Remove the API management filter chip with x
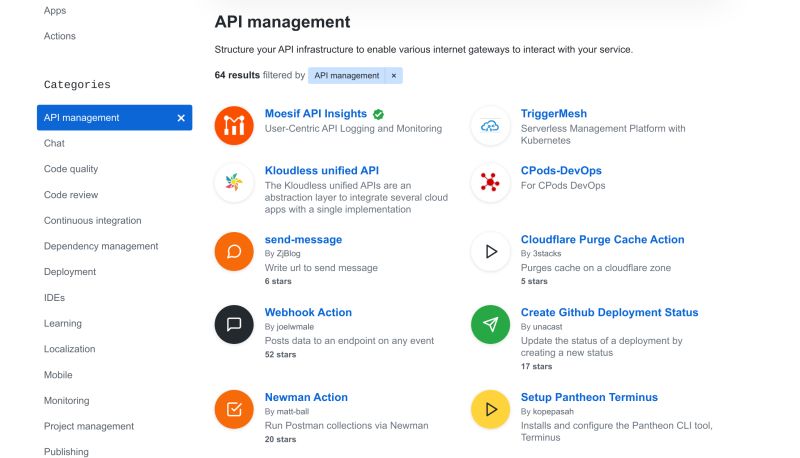The width and height of the screenshot is (800, 458). (x=394, y=75)
